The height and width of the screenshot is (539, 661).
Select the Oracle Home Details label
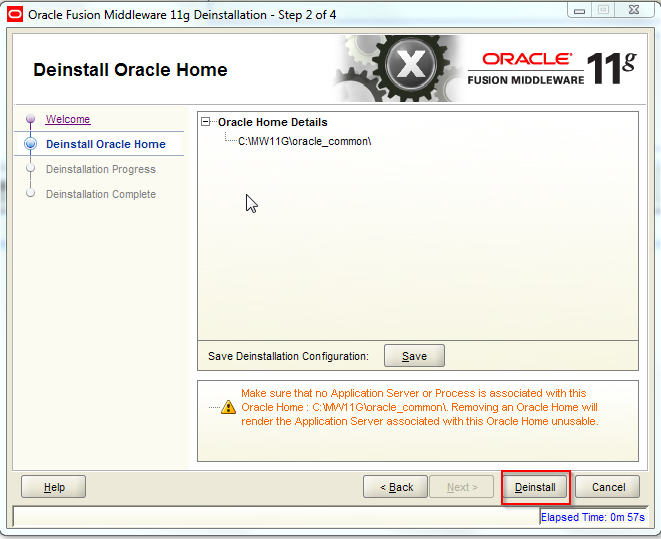[272, 122]
